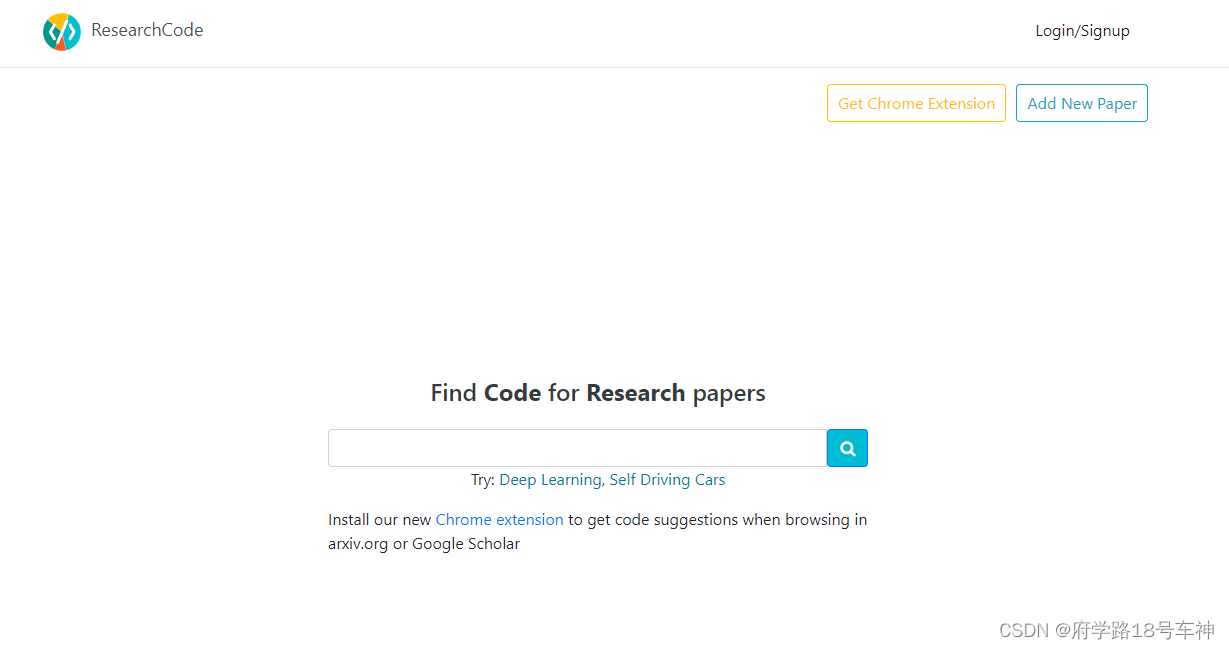Image resolution: width=1229 pixels, height=649 pixels.
Task: Try the Deep Learning suggestion link
Action: [x=550, y=480]
